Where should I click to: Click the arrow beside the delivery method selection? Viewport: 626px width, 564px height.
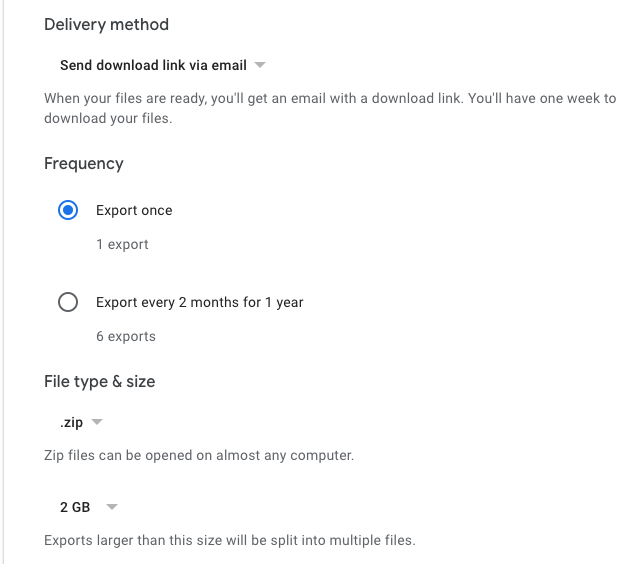point(260,65)
